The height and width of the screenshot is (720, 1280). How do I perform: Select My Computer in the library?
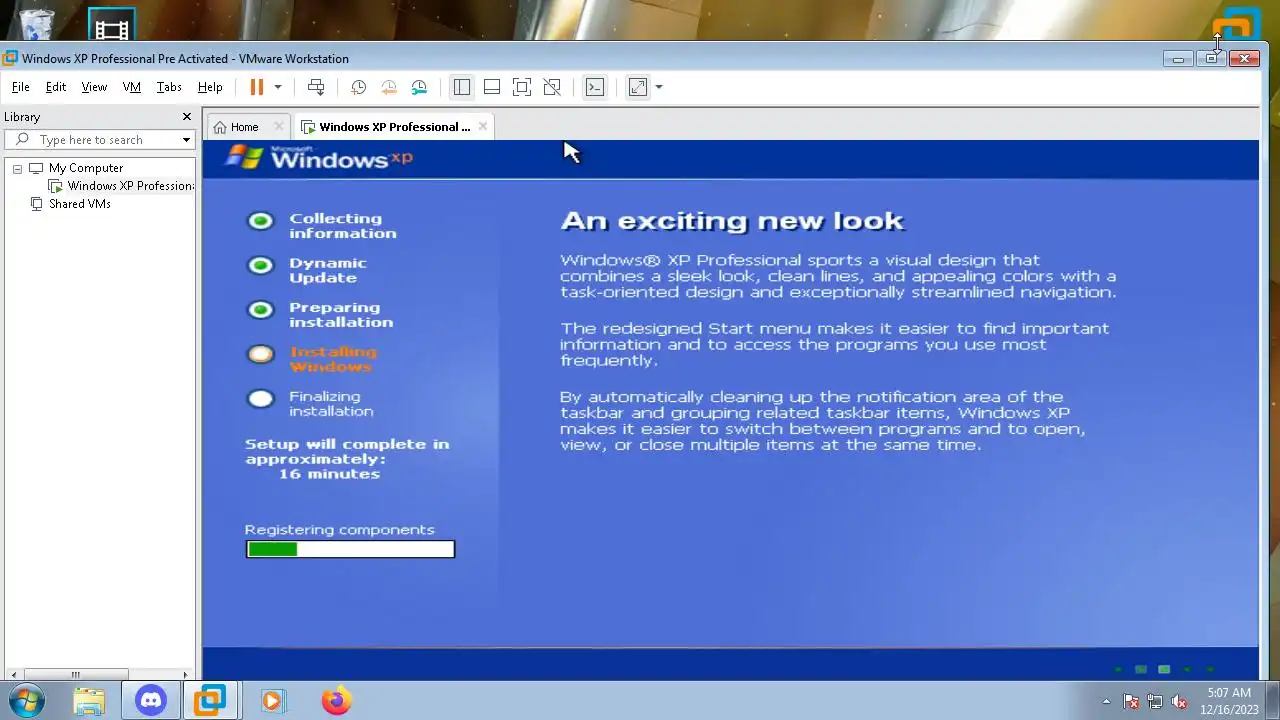click(x=86, y=168)
